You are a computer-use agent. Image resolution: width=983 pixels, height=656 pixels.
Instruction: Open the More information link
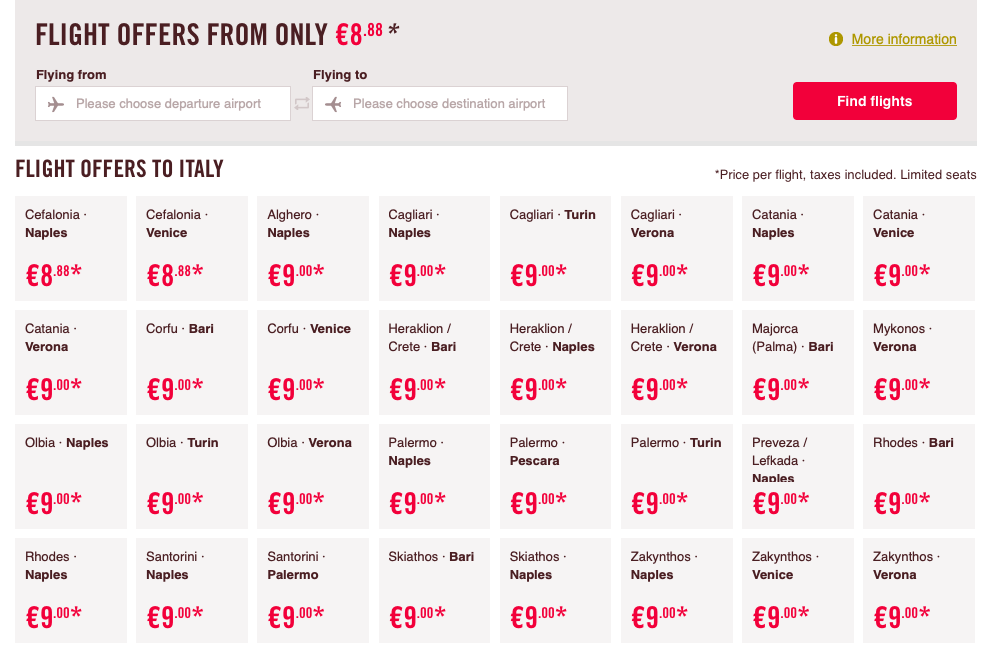[x=903, y=39]
